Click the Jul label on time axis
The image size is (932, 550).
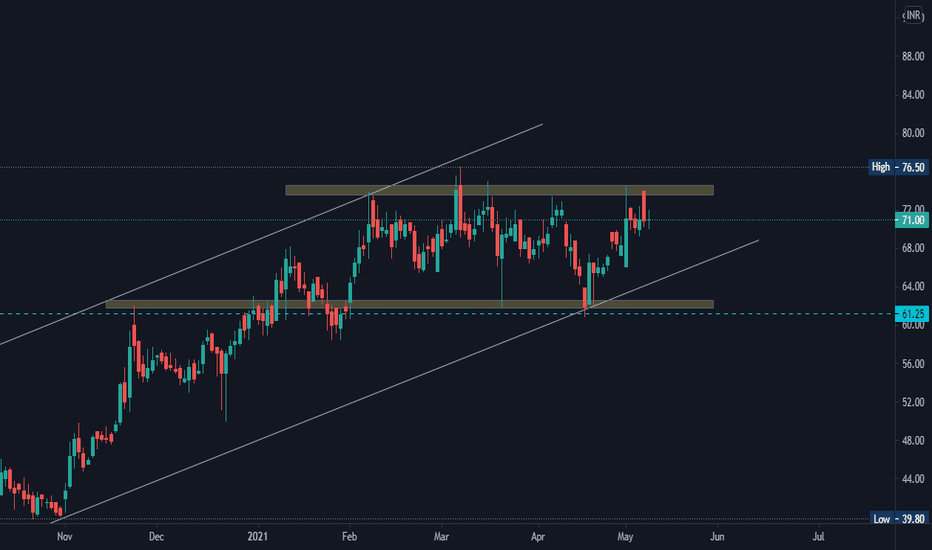point(818,536)
